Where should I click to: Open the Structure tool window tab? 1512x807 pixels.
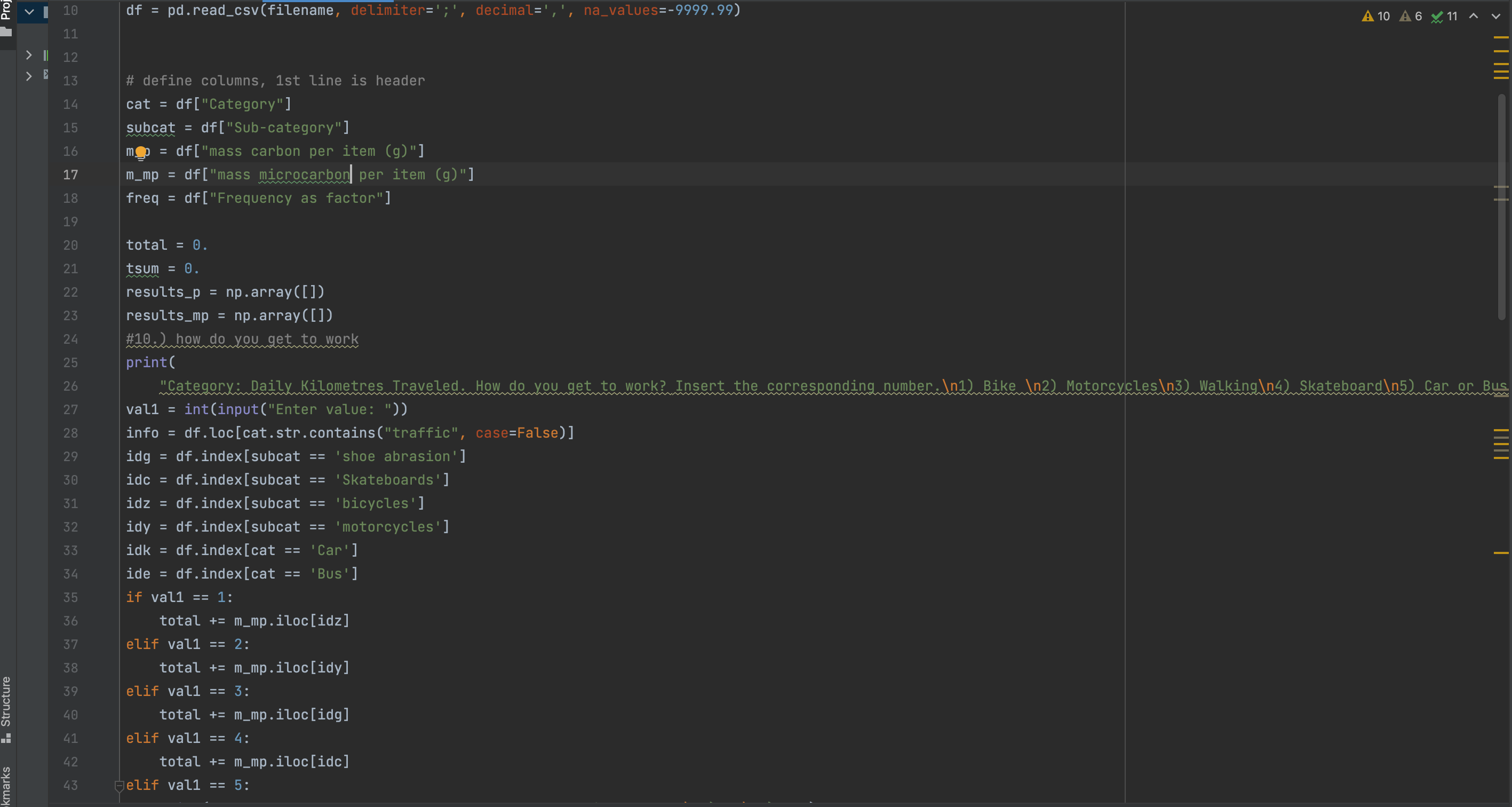coord(6,702)
